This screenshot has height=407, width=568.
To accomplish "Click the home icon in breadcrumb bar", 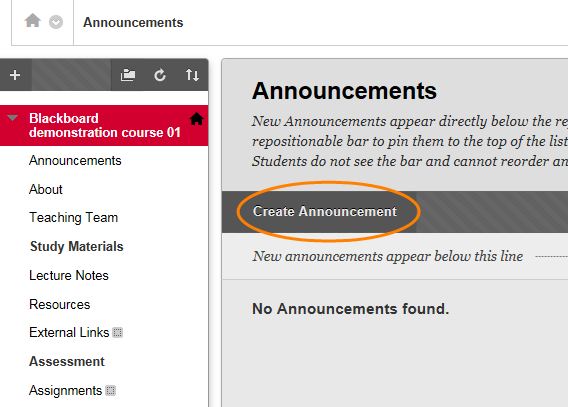I will point(33,21).
